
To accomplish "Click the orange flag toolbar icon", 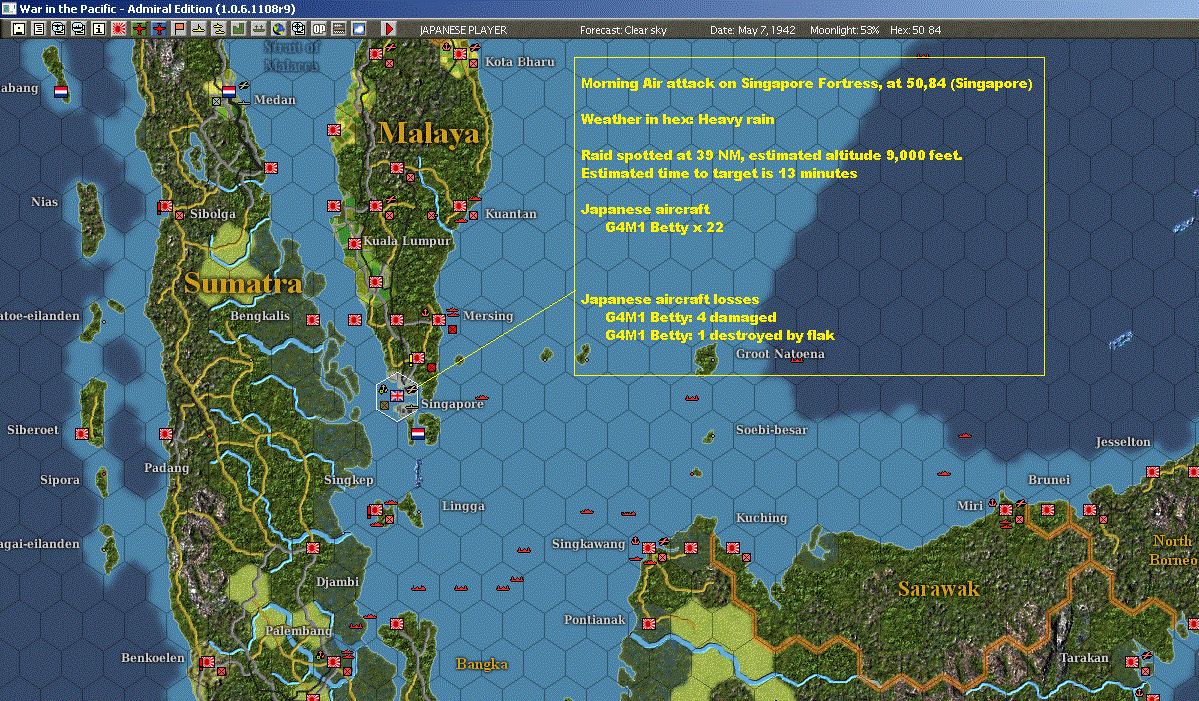I will pyautogui.click(x=179, y=29).
